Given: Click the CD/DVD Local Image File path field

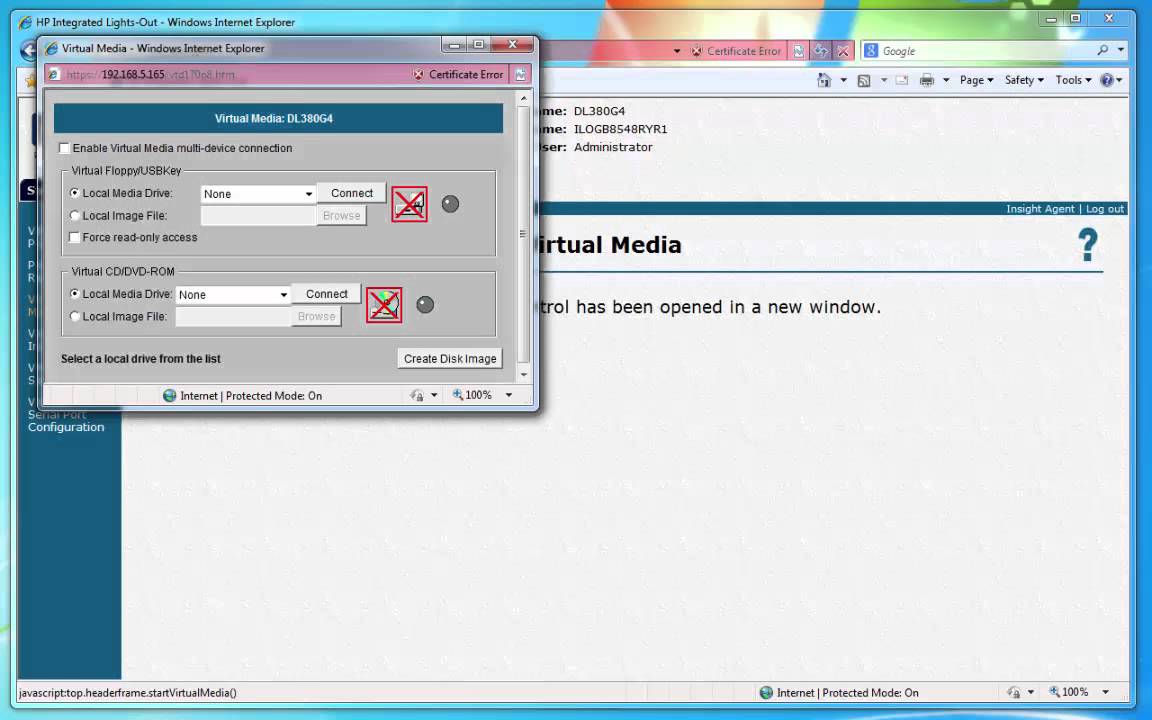Looking at the screenshot, I should [x=233, y=316].
